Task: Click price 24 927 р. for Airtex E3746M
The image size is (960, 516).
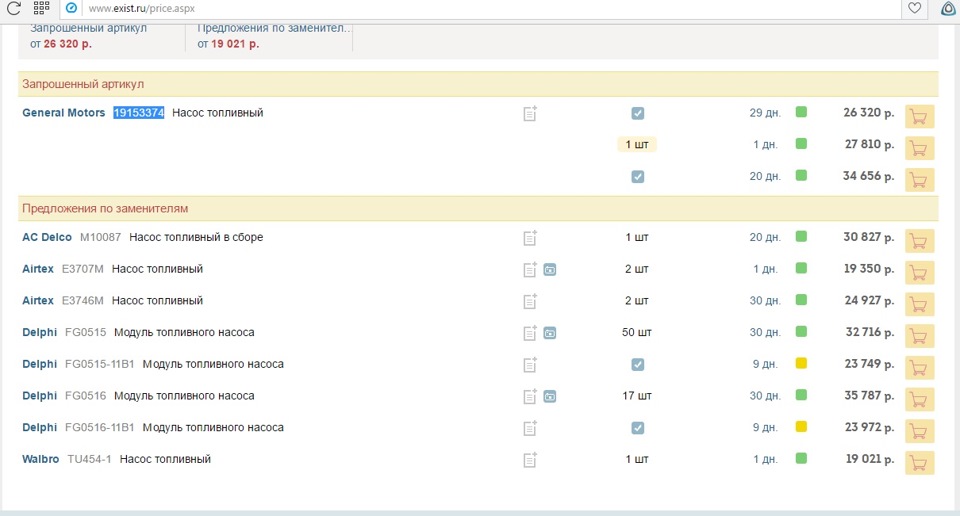Action: click(869, 301)
